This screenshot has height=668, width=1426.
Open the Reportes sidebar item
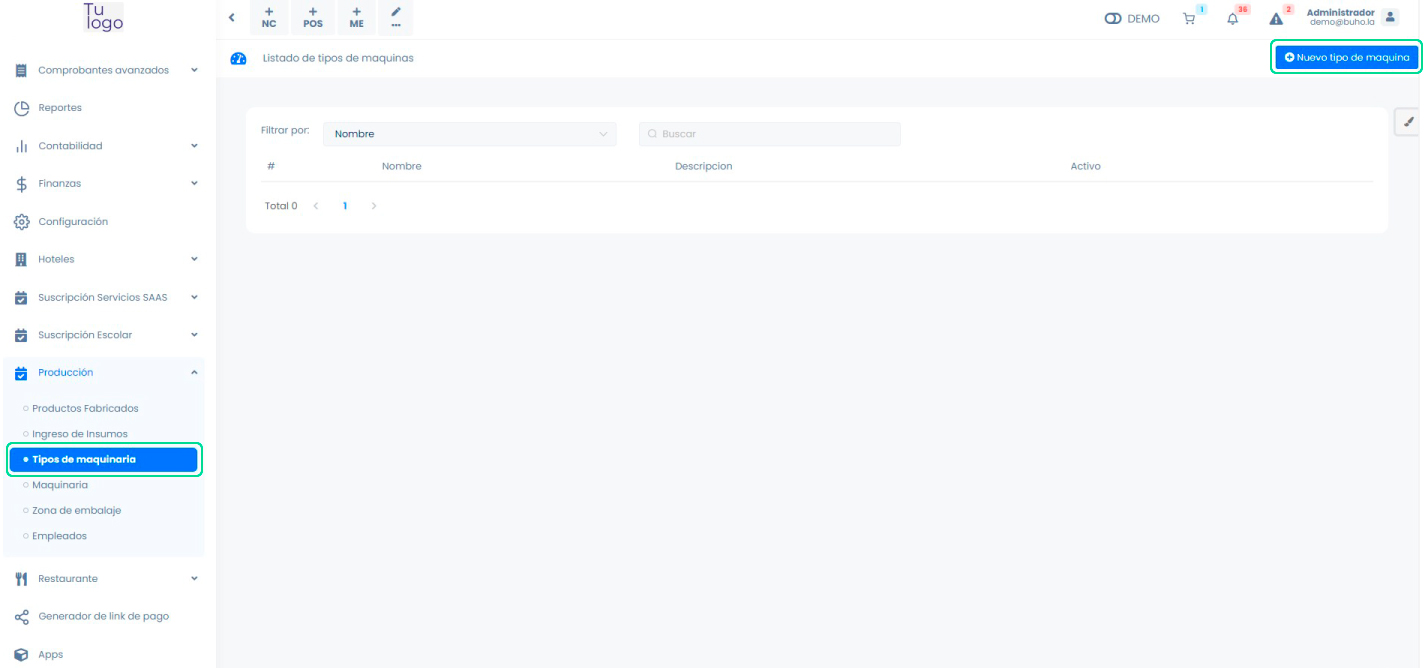coord(60,108)
